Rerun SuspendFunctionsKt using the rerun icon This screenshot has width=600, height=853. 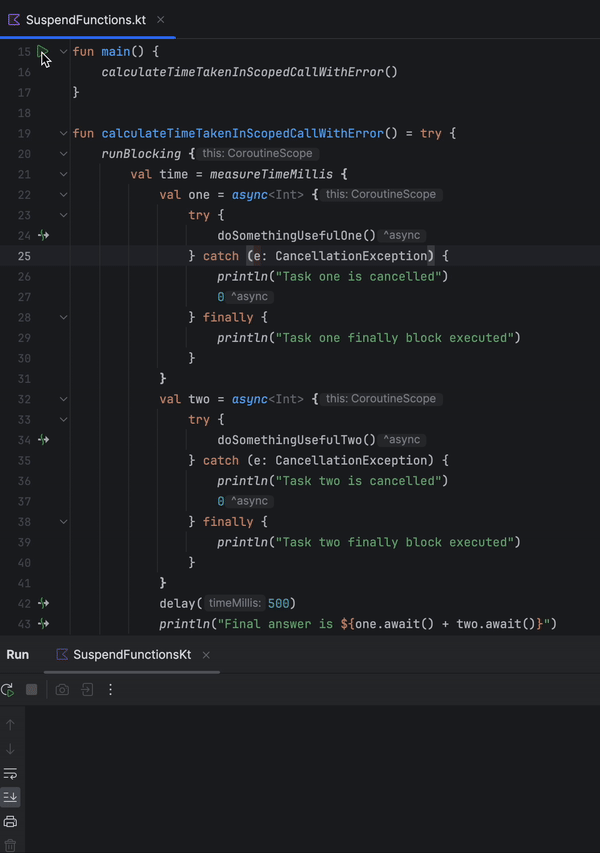8,690
